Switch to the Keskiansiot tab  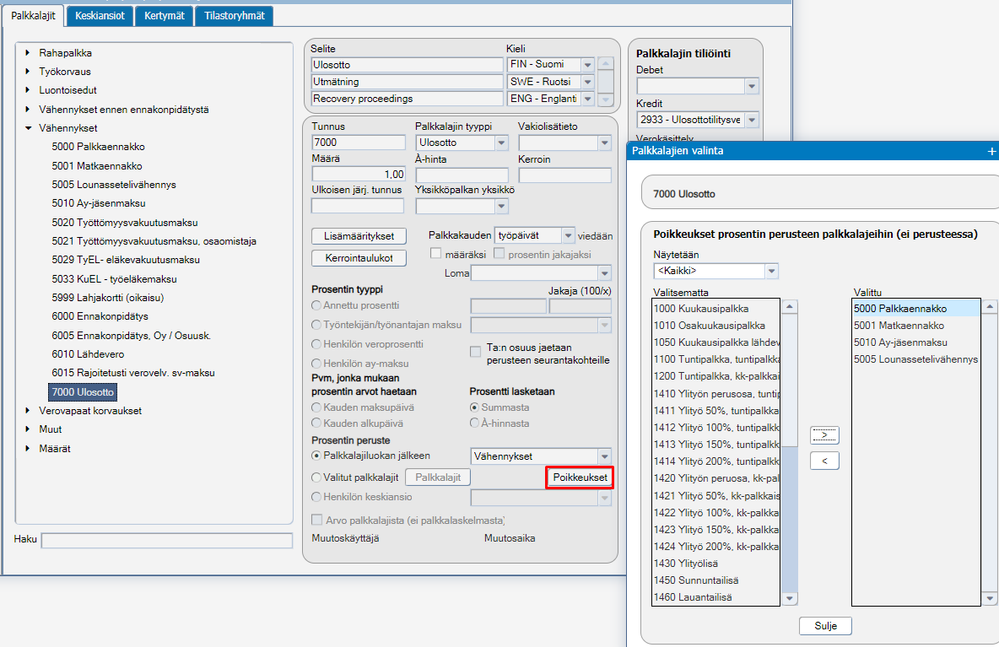[100, 16]
